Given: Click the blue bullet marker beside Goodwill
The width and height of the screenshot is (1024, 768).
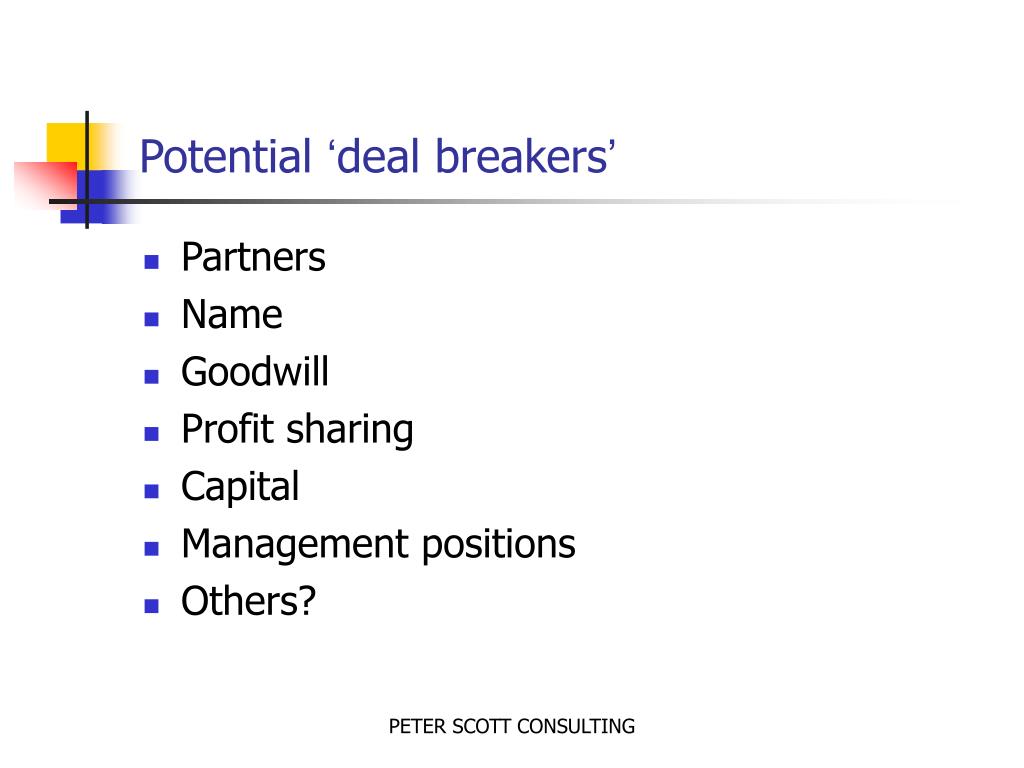Looking at the screenshot, I should tap(152, 377).
